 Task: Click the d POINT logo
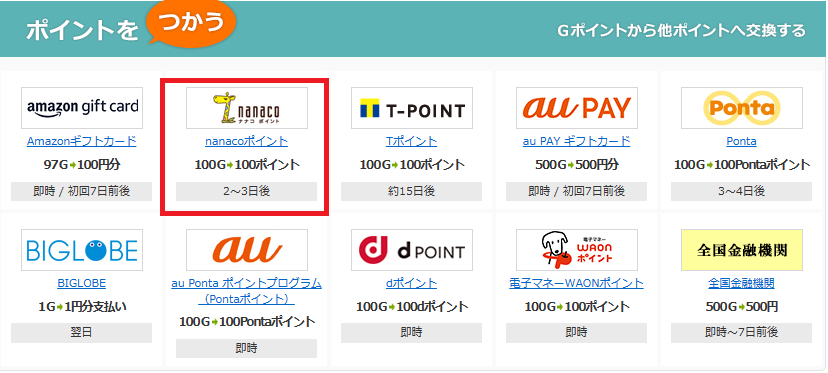[411, 250]
